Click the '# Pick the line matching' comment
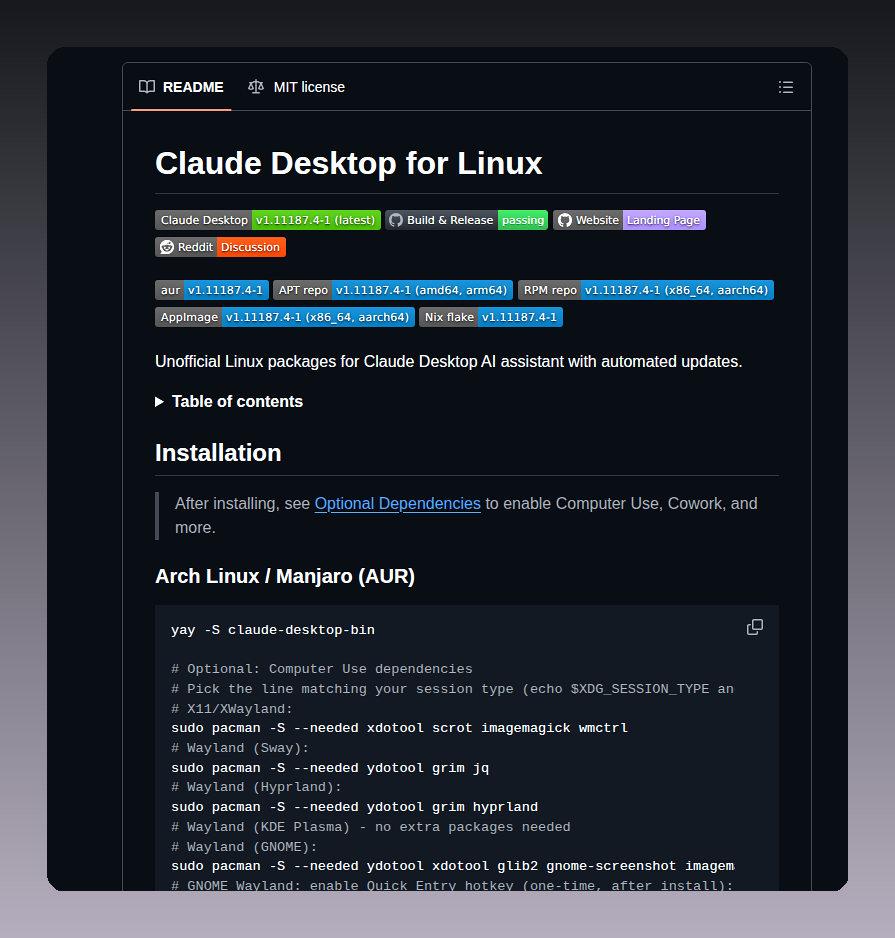895x938 pixels. (453, 689)
